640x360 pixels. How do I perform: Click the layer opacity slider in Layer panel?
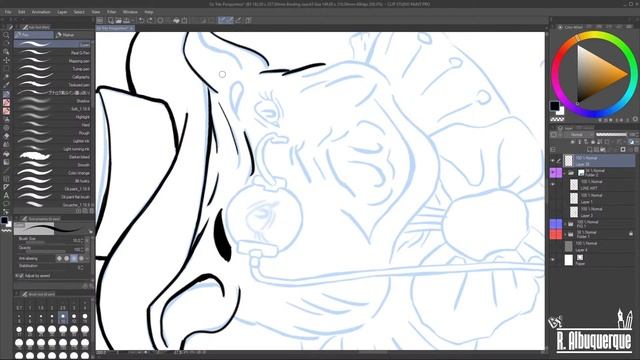[x=611, y=134]
